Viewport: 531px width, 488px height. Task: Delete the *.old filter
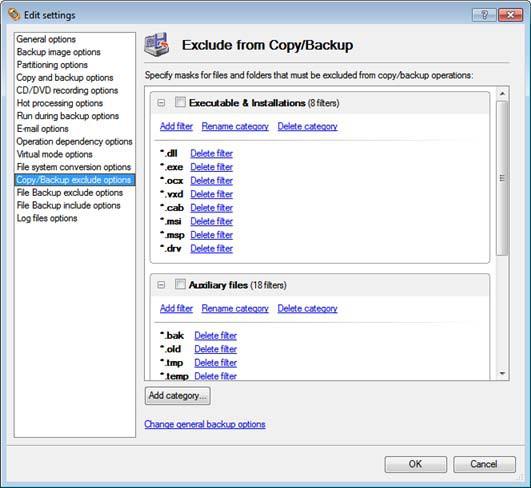click(216, 349)
